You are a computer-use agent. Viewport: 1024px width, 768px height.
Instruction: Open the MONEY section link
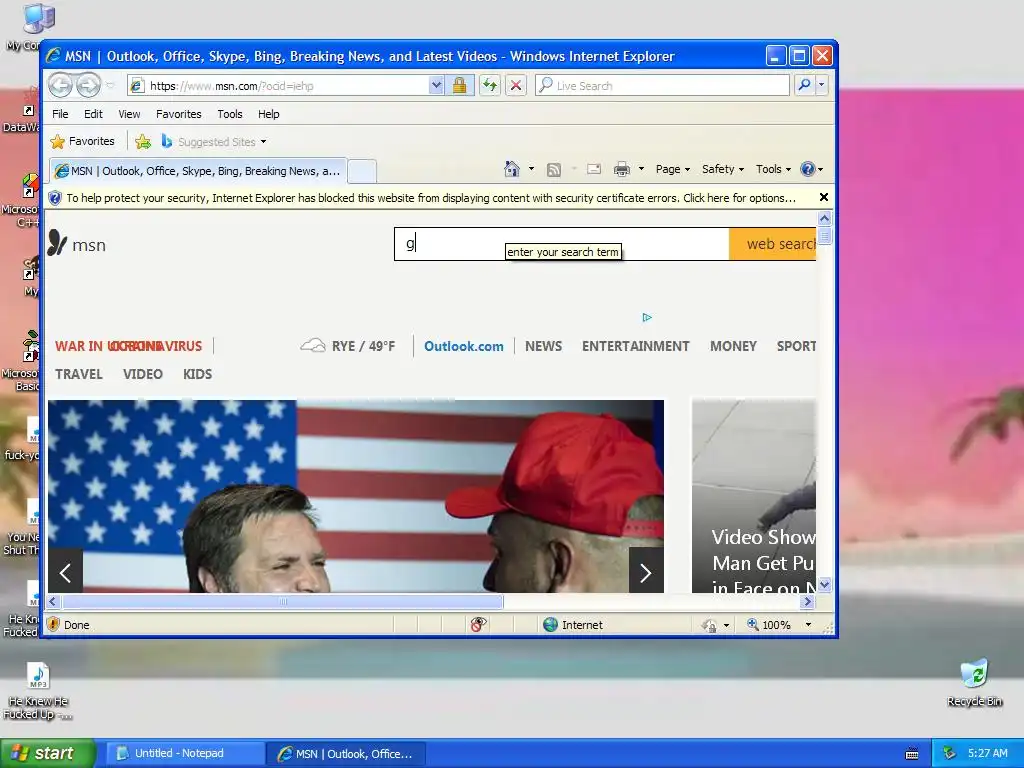pos(733,346)
